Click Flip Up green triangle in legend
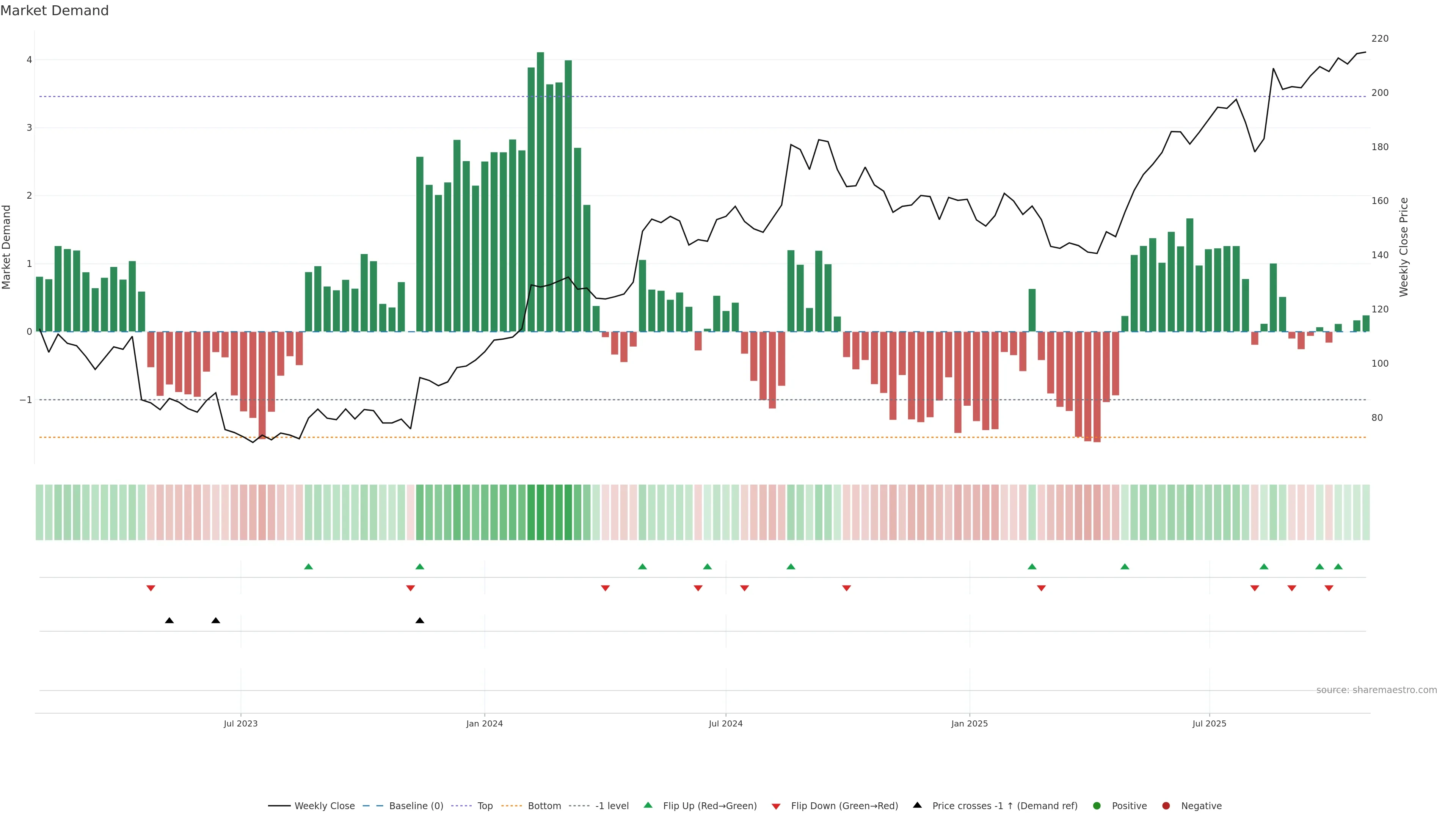The width and height of the screenshot is (1456, 819). point(648,805)
